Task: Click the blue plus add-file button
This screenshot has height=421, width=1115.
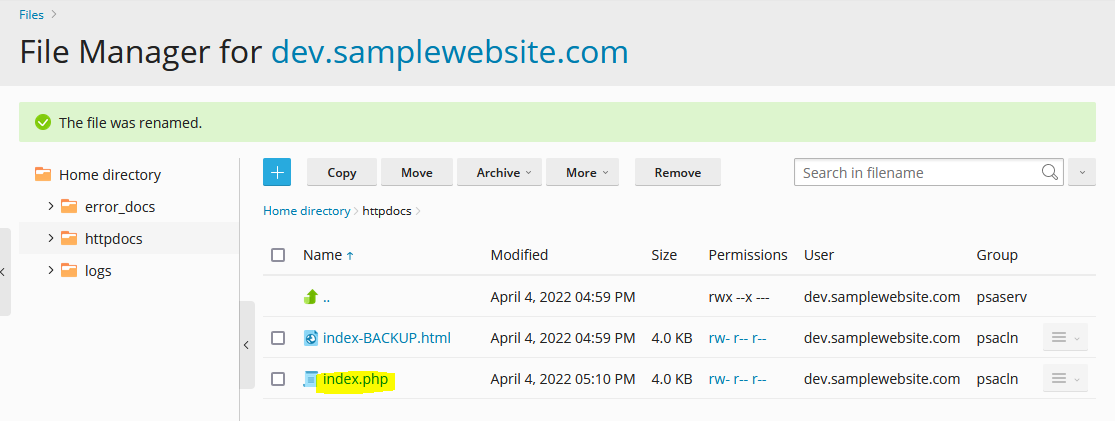Action: point(277,172)
